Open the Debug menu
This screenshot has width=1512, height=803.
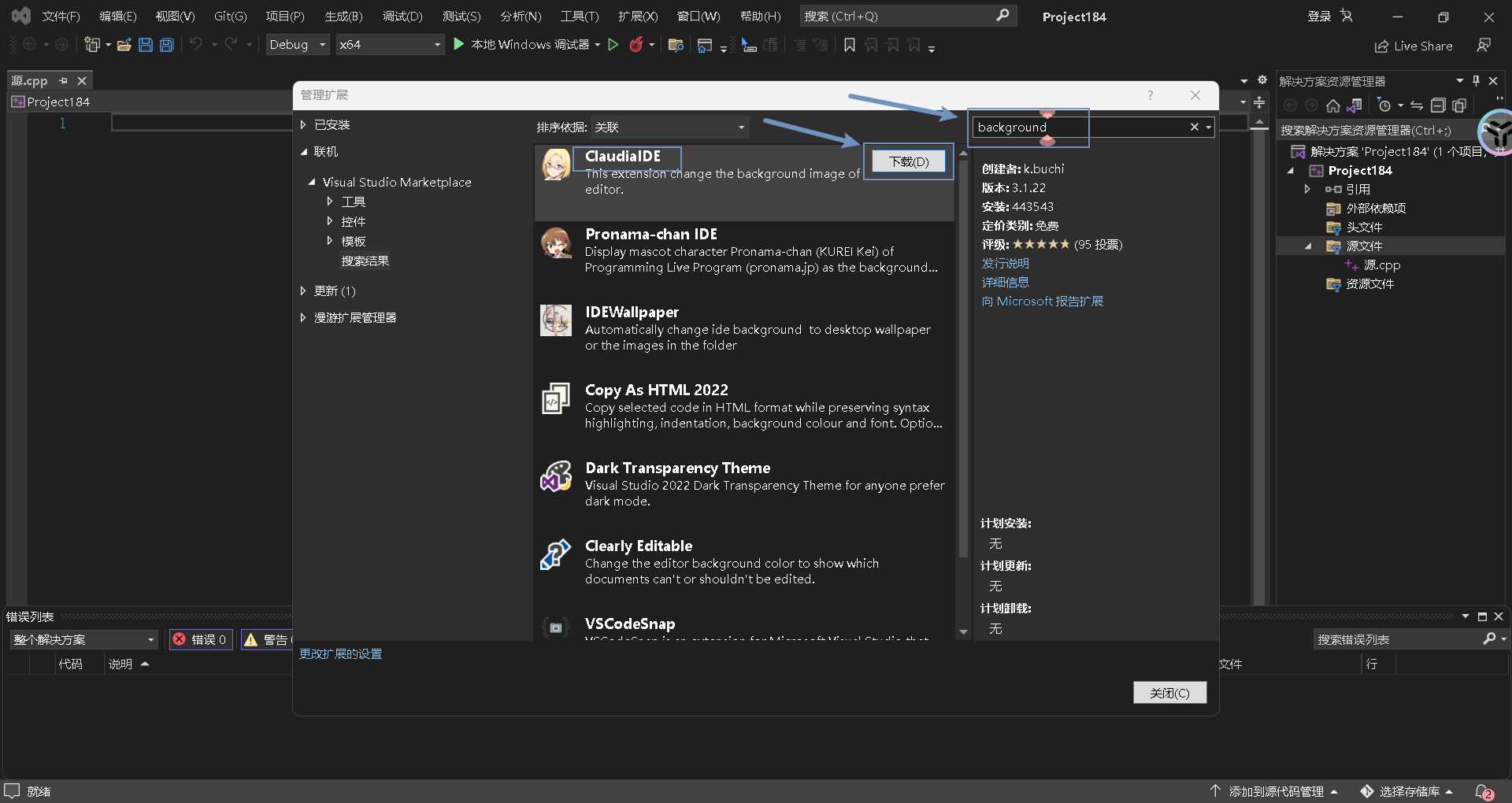point(402,16)
